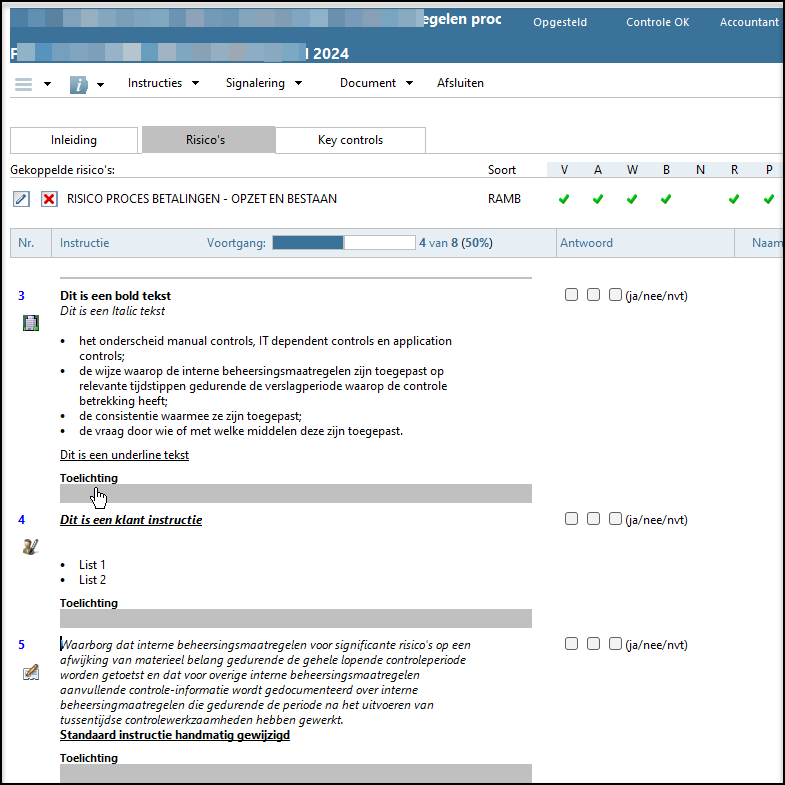Switch to the Inleiding tab
The image size is (785, 785).
click(74, 140)
